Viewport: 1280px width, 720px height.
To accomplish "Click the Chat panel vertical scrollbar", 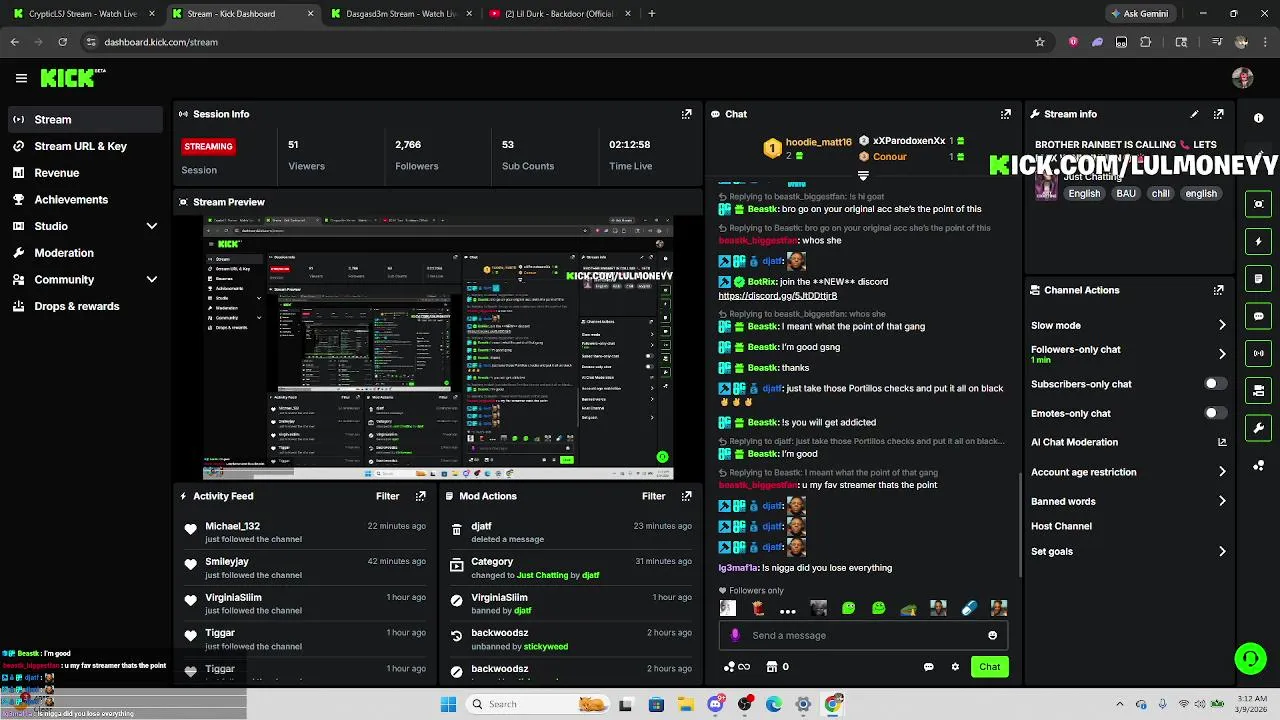I will point(1019,525).
